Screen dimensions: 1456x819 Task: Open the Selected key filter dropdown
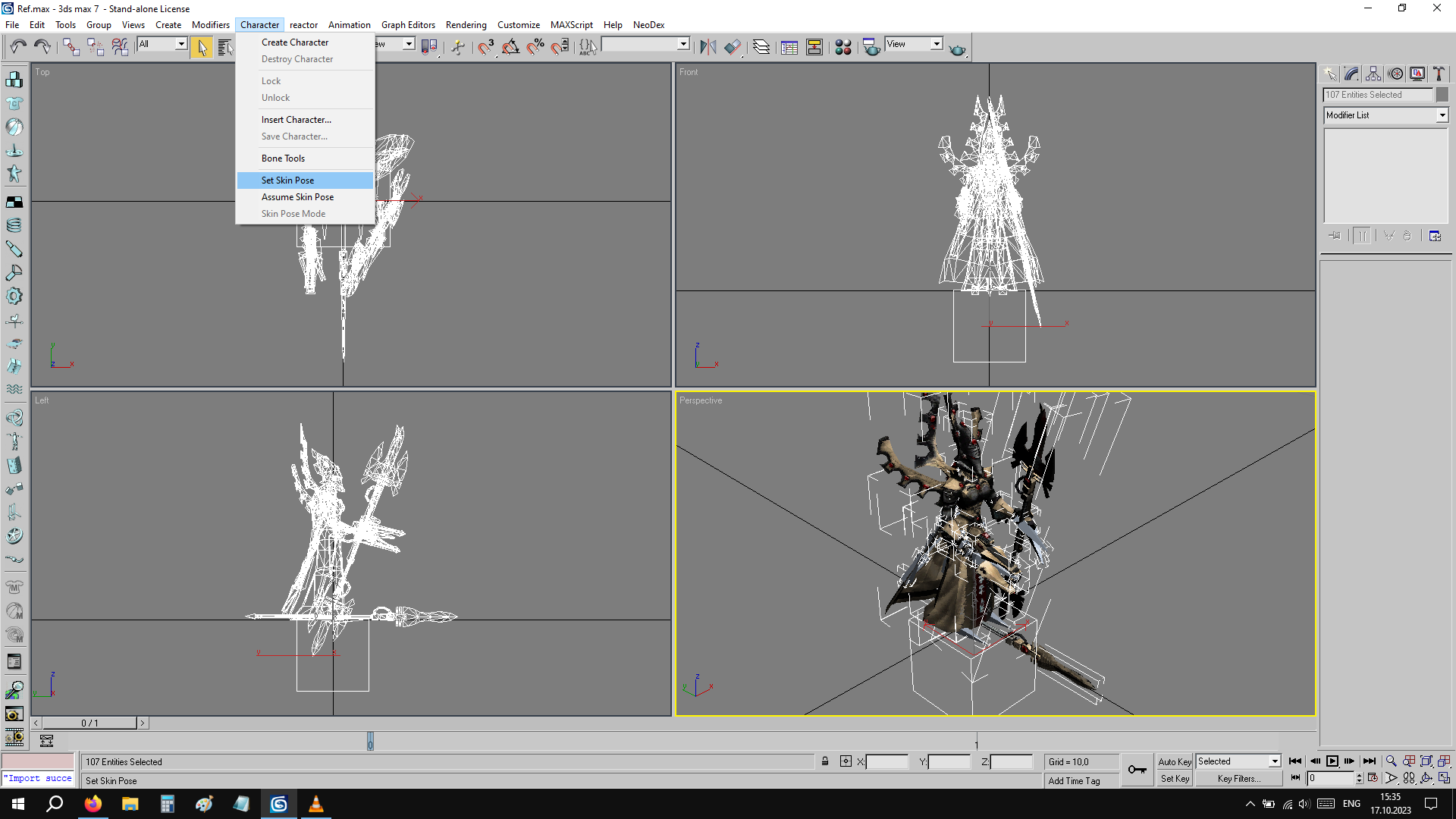click(1274, 761)
